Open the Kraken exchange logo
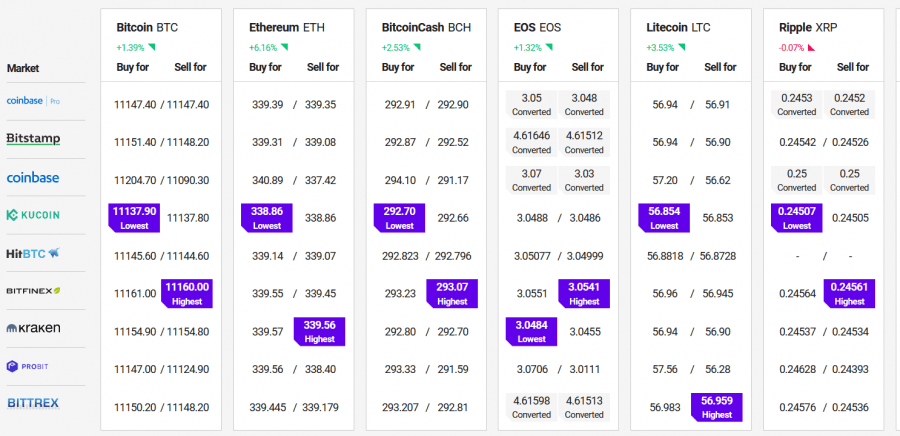The image size is (900, 436). 33,328
